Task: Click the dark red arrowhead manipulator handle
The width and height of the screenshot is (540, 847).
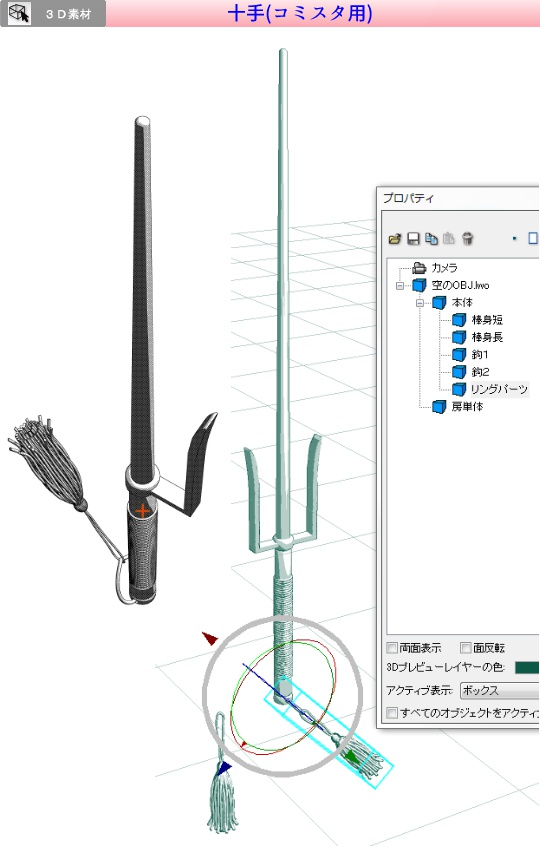Action: pyautogui.click(x=210, y=638)
